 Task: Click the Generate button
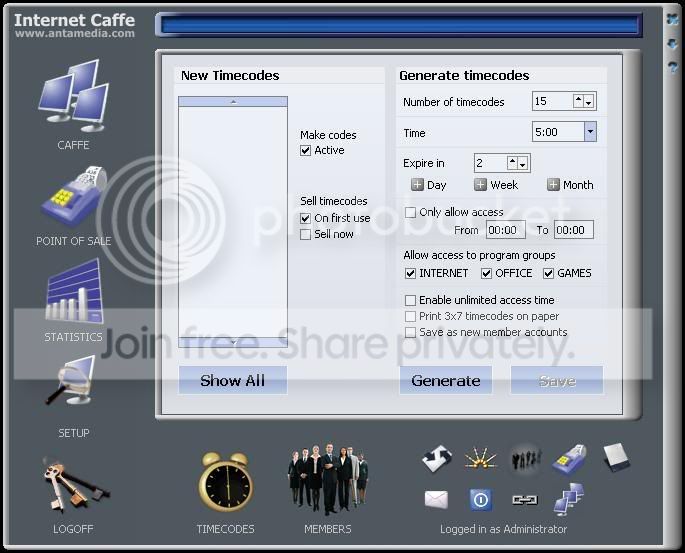tap(446, 380)
